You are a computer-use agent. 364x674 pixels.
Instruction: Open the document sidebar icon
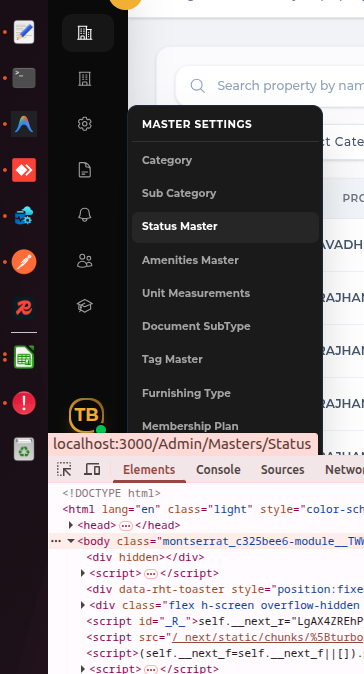tap(85, 170)
